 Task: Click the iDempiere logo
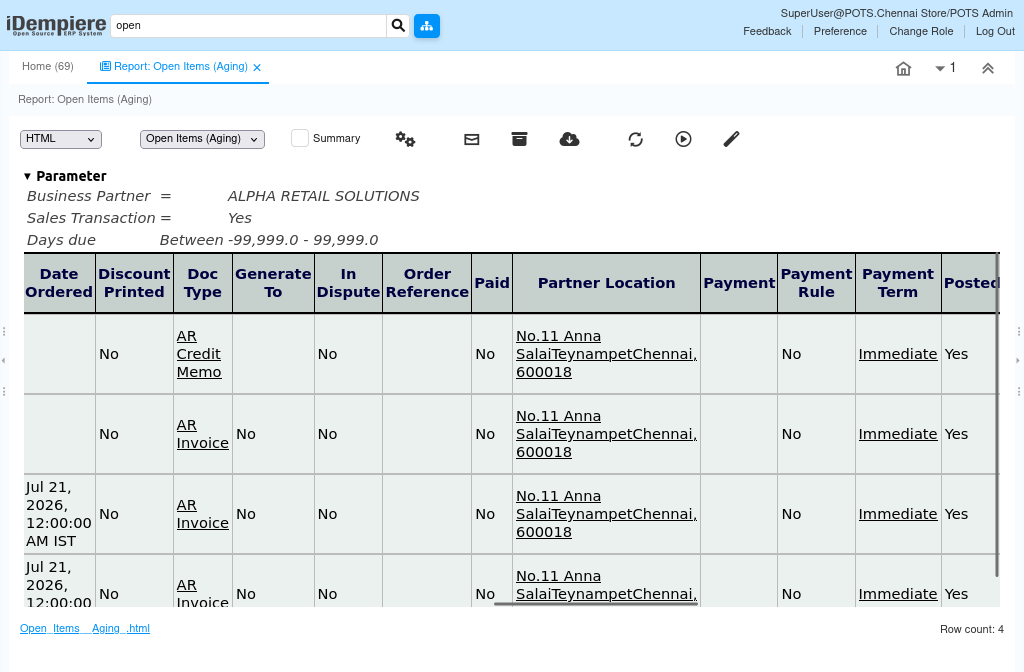tap(56, 26)
